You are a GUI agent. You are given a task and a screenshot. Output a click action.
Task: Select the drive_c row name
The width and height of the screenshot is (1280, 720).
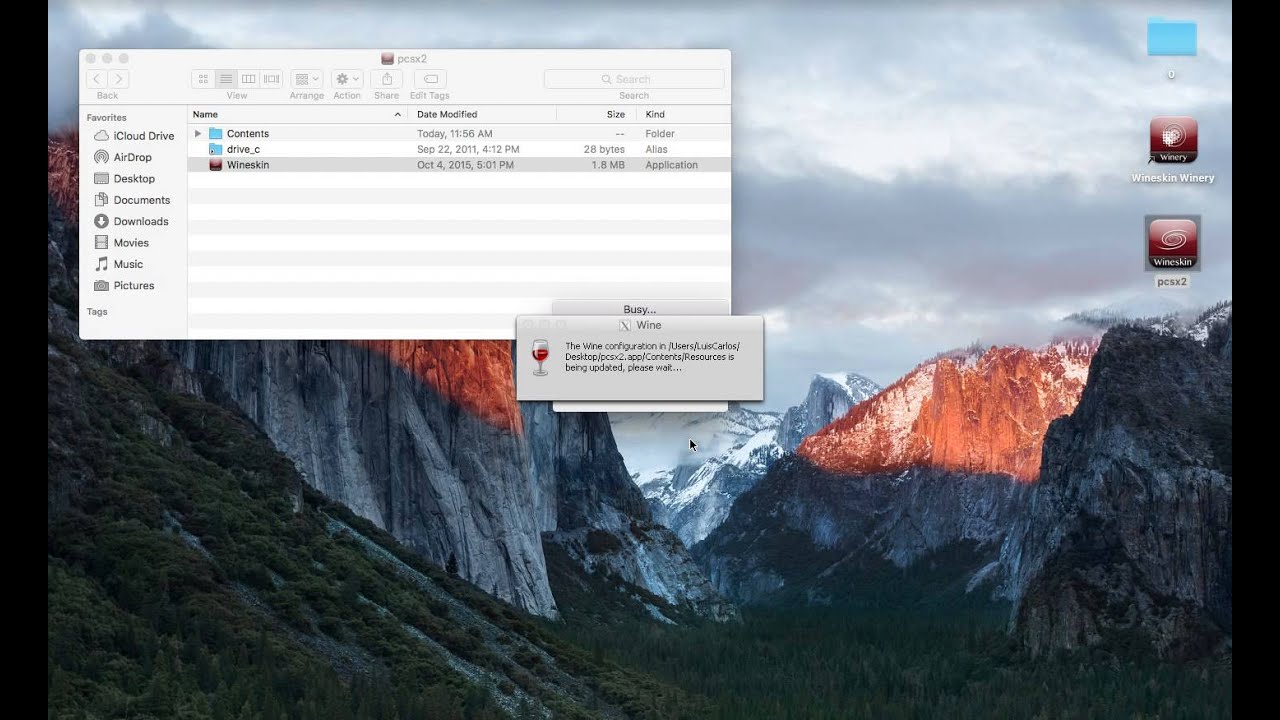(x=243, y=149)
